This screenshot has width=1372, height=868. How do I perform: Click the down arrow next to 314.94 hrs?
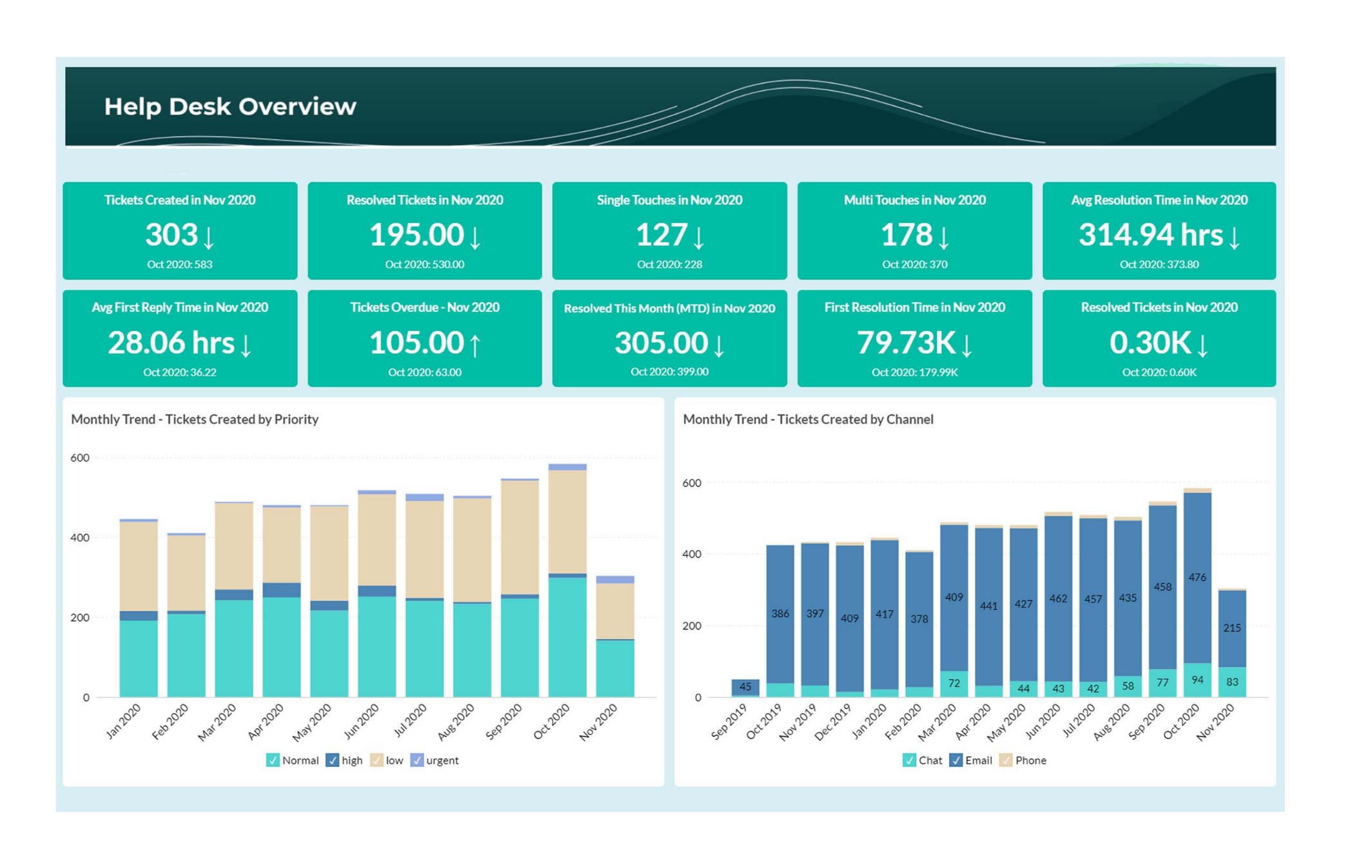pyautogui.click(x=1234, y=237)
